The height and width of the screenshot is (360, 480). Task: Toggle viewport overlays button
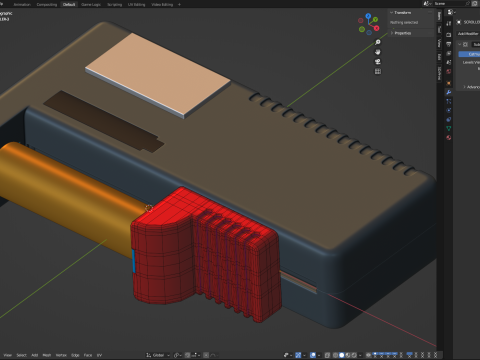tap(313, 355)
